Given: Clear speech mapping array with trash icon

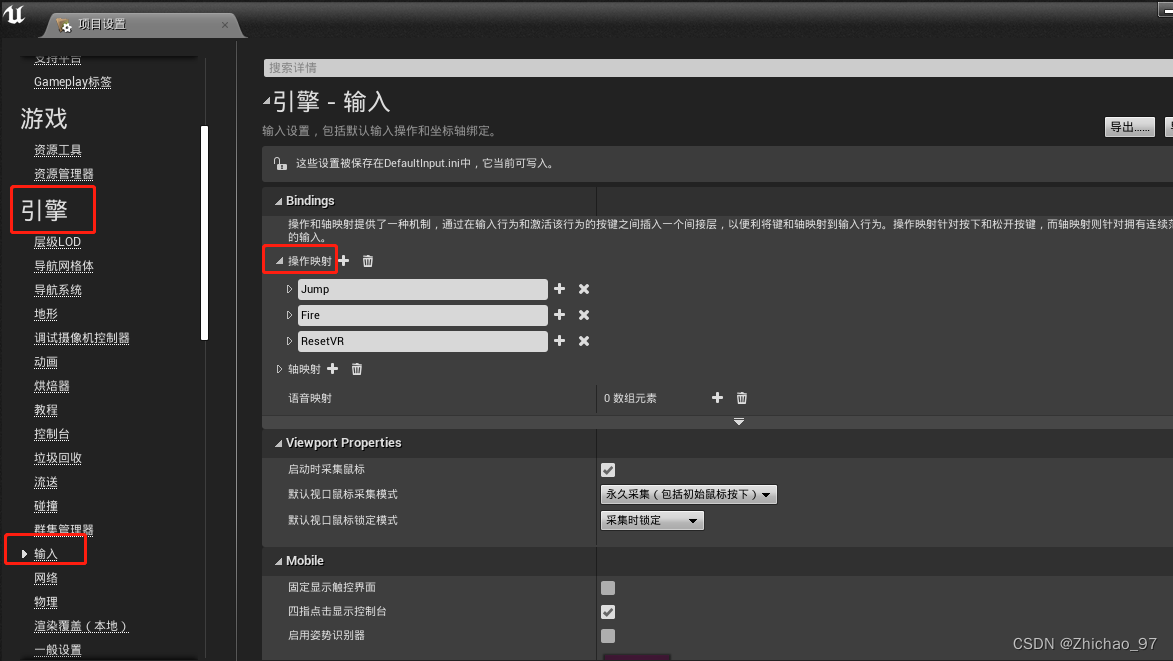Looking at the screenshot, I should 742,398.
